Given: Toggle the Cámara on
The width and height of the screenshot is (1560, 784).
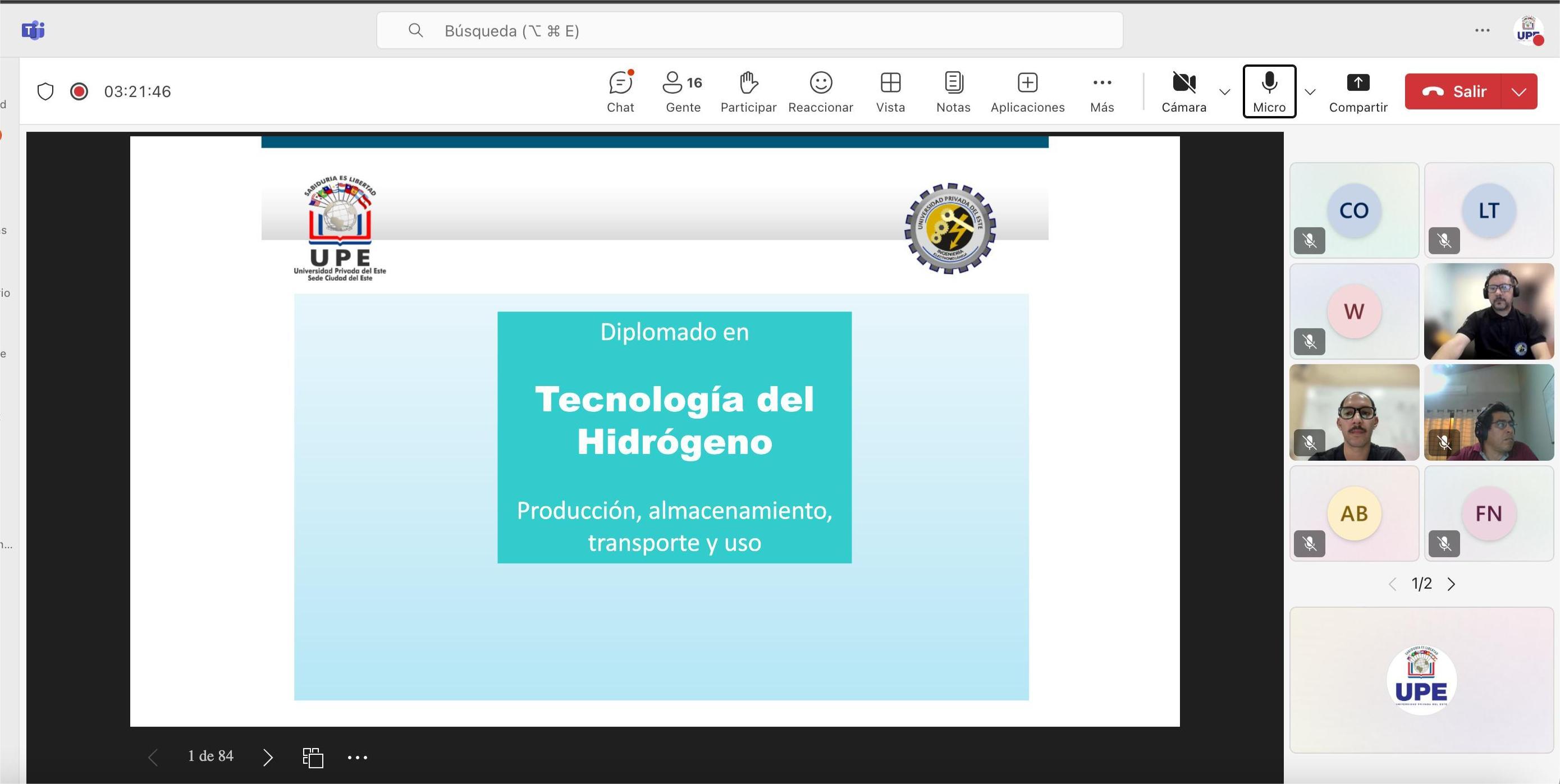Looking at the screenshot, I should click(1183, 91).
